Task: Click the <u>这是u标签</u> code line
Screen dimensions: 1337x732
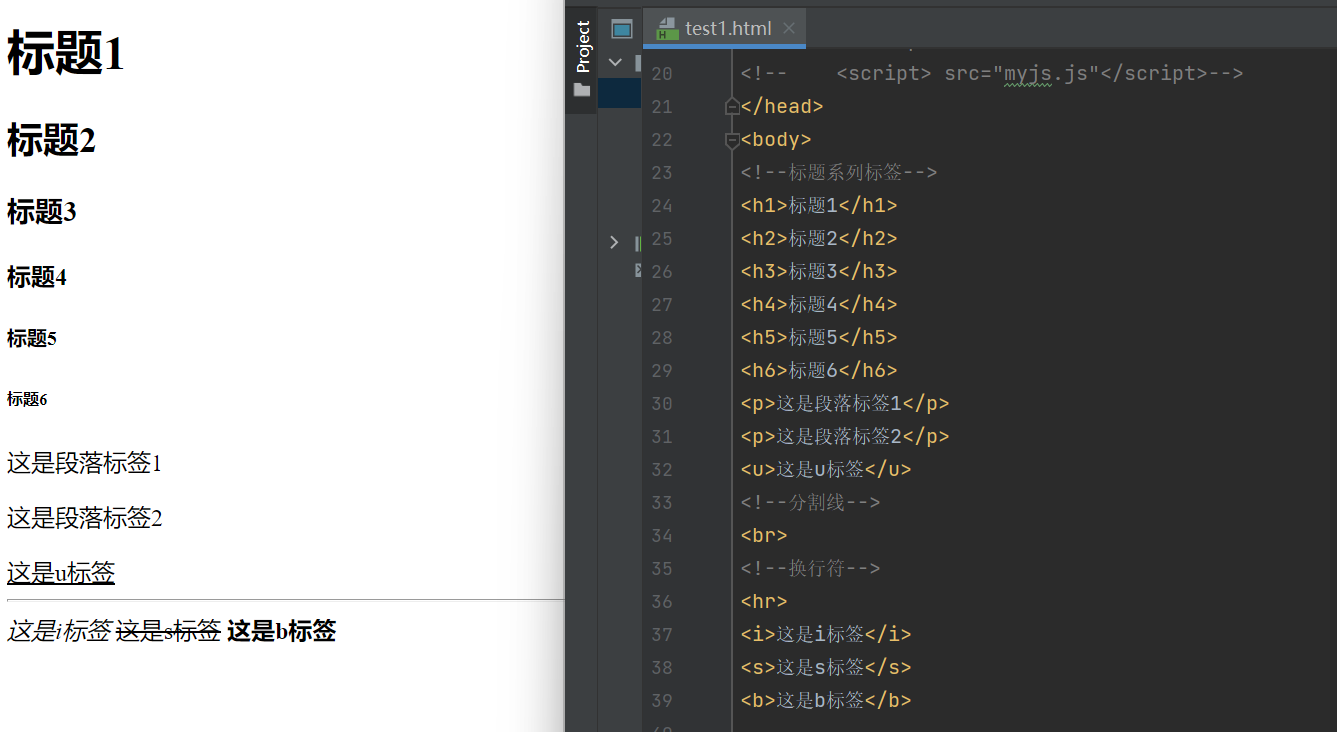Action: pos(826,470)
